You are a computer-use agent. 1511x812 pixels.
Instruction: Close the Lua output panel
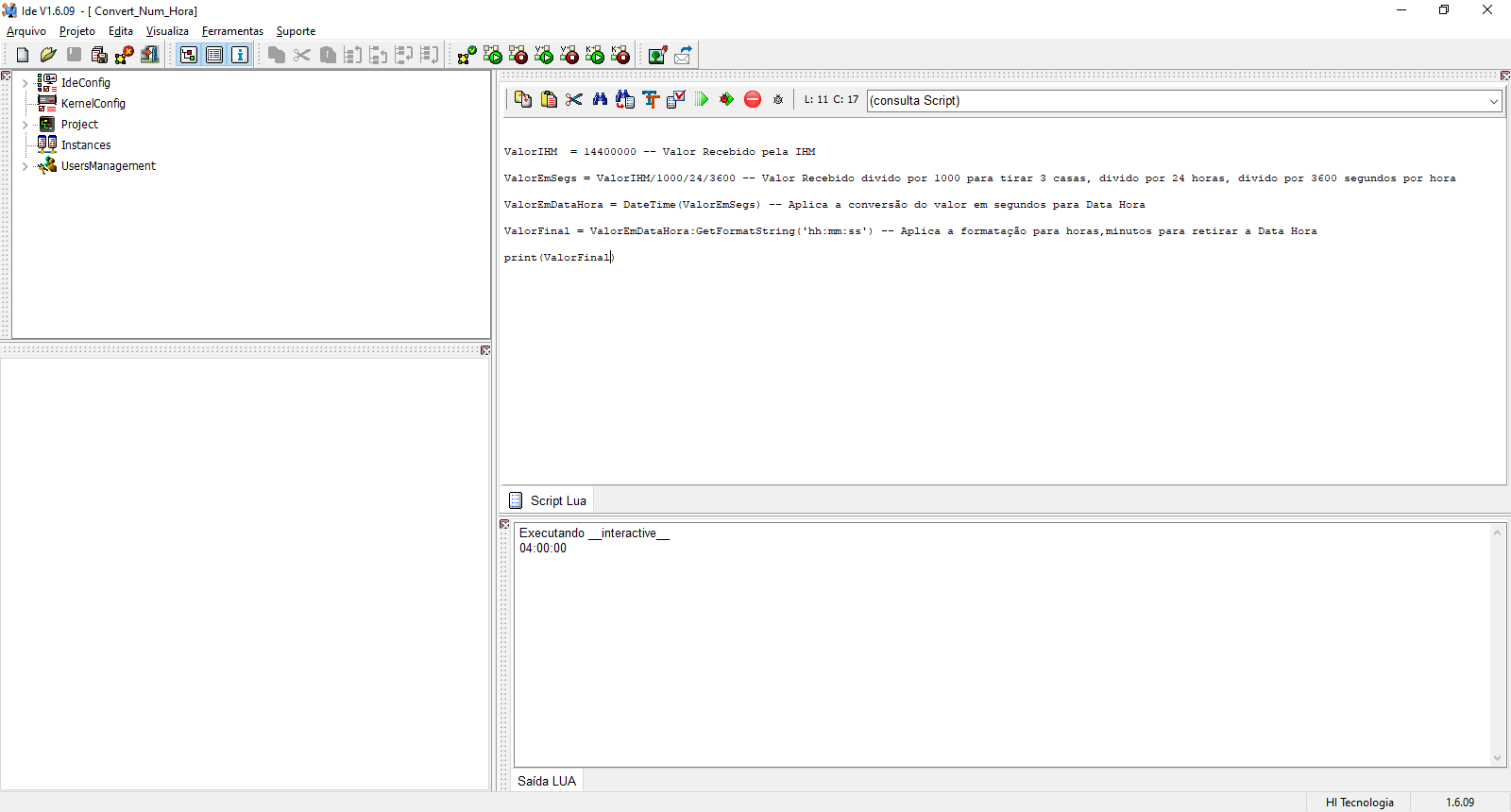504,524
